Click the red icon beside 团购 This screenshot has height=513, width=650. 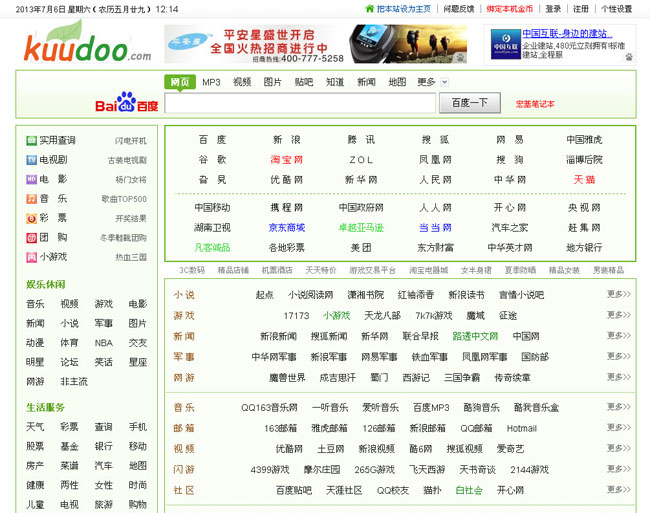click(x=32, y=238)
